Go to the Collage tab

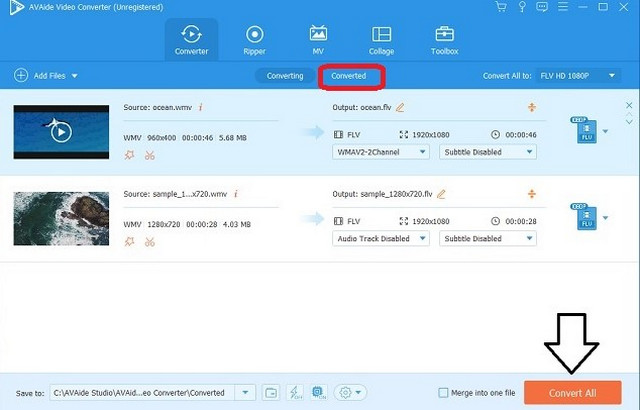[381, 40]
